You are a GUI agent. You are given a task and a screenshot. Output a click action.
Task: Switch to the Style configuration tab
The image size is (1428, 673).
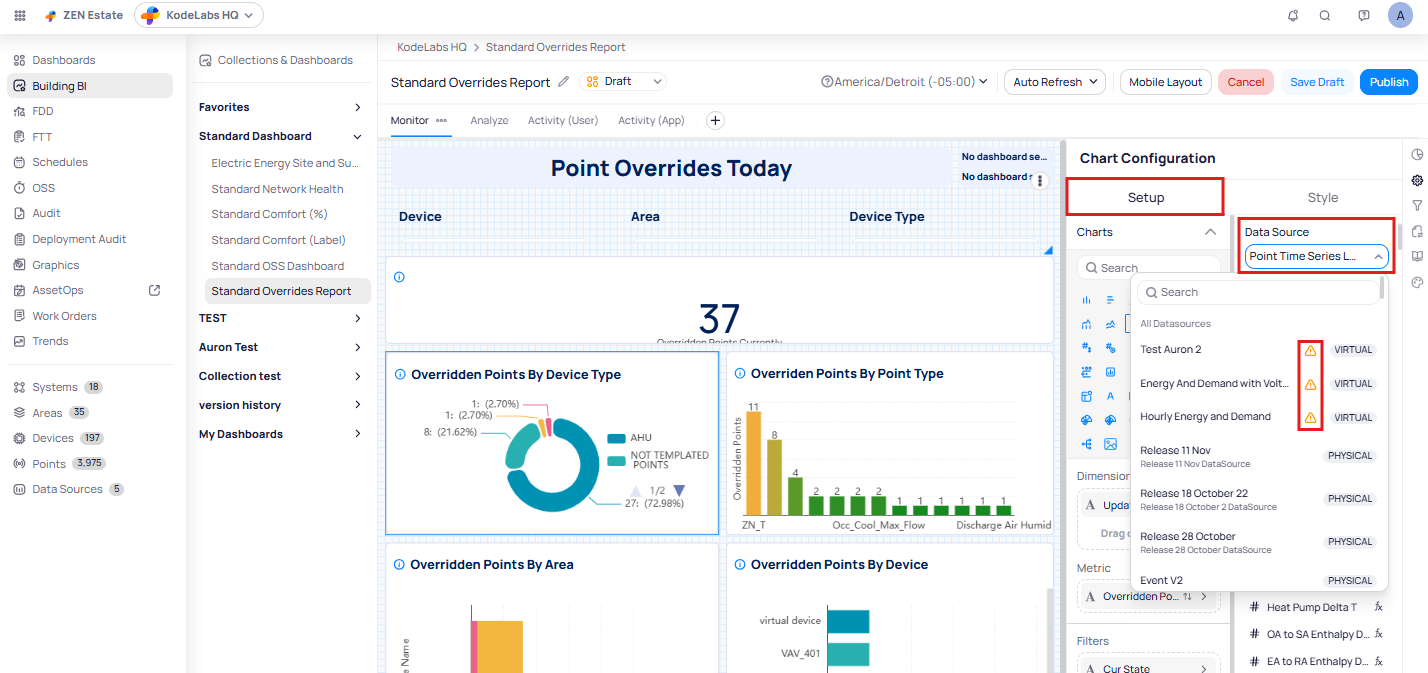pyautogui.click(x=1322, y=197)
